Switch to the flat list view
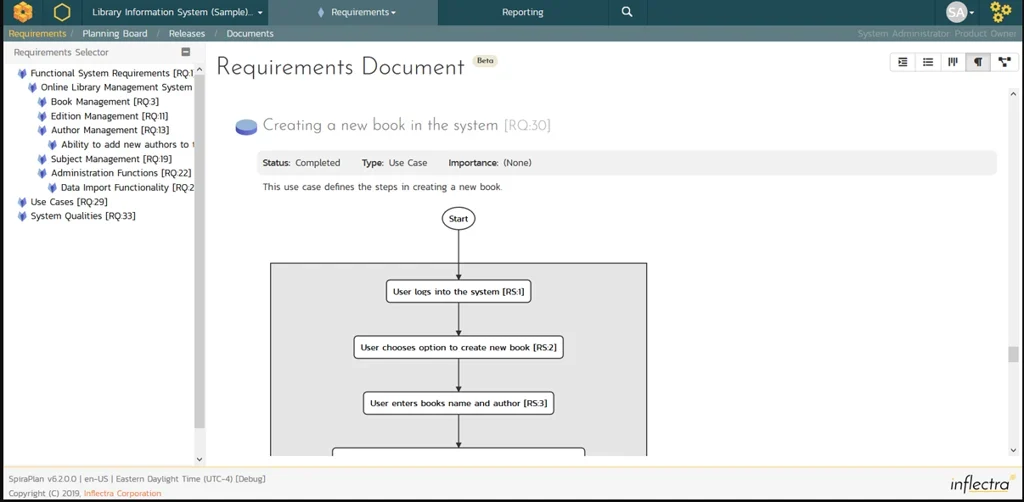 pyautogui.click(x=927, y=62)
